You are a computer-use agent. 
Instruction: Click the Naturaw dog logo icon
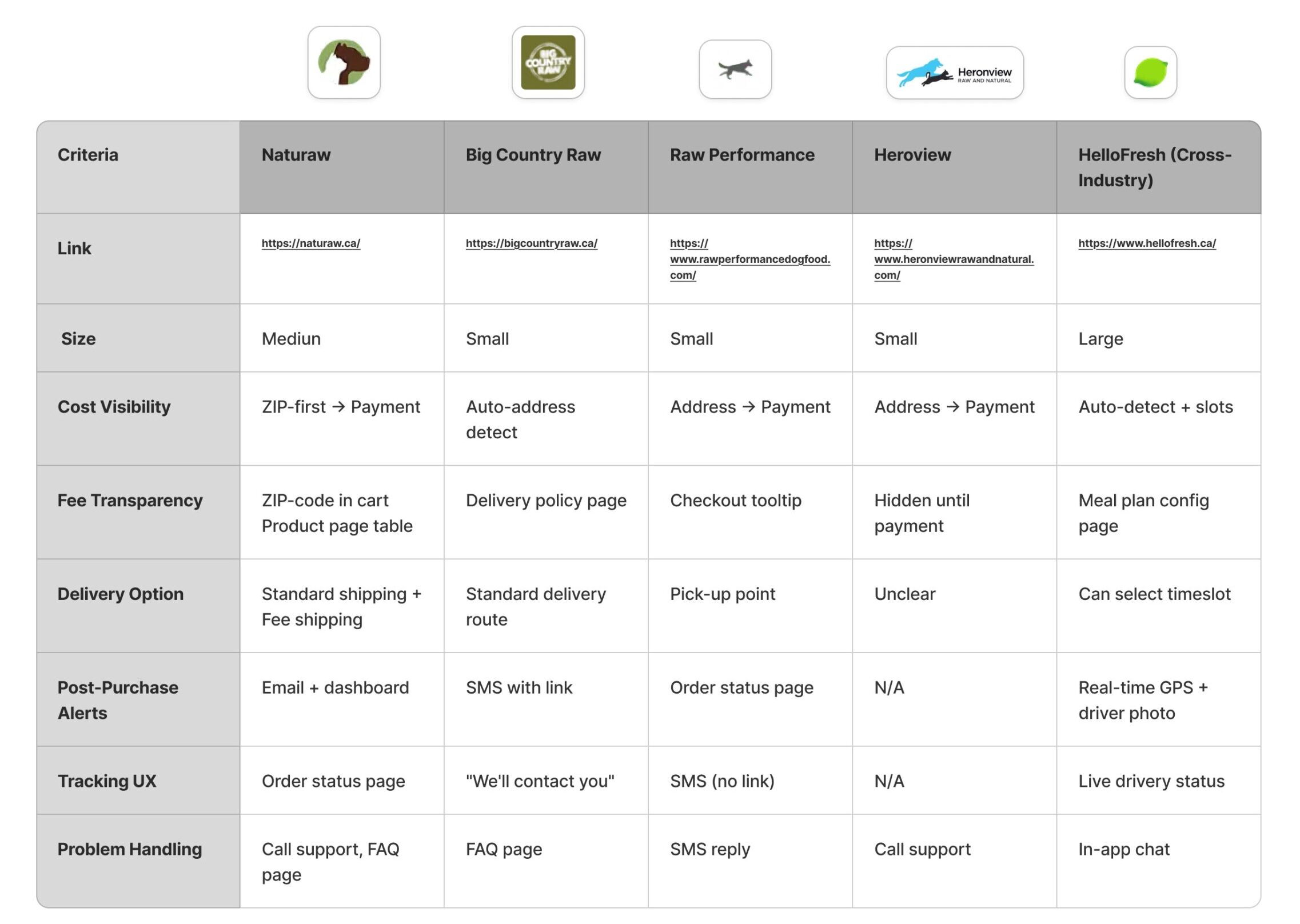tap(344, 62)
